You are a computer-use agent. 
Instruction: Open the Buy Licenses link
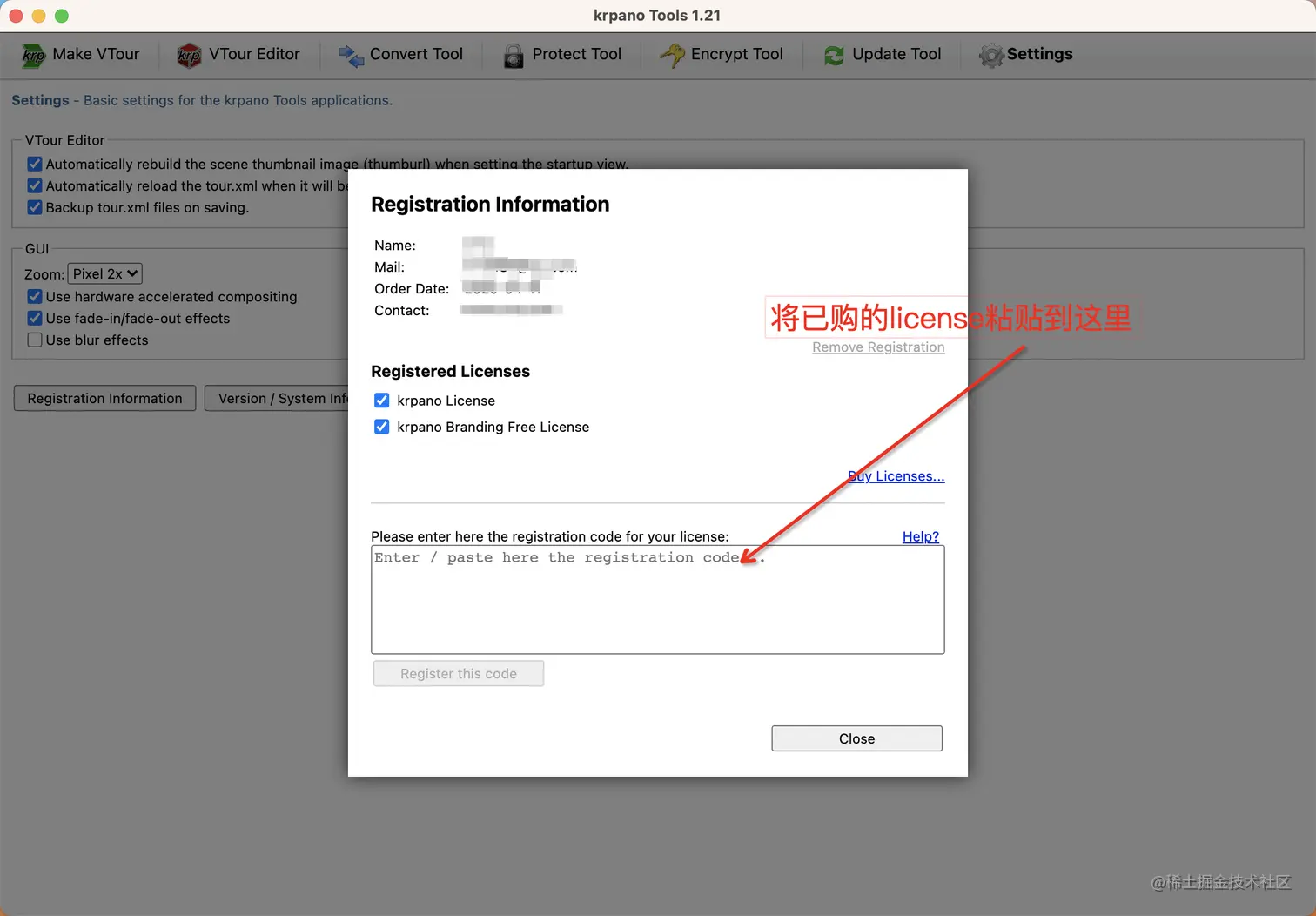coord(896,476)
